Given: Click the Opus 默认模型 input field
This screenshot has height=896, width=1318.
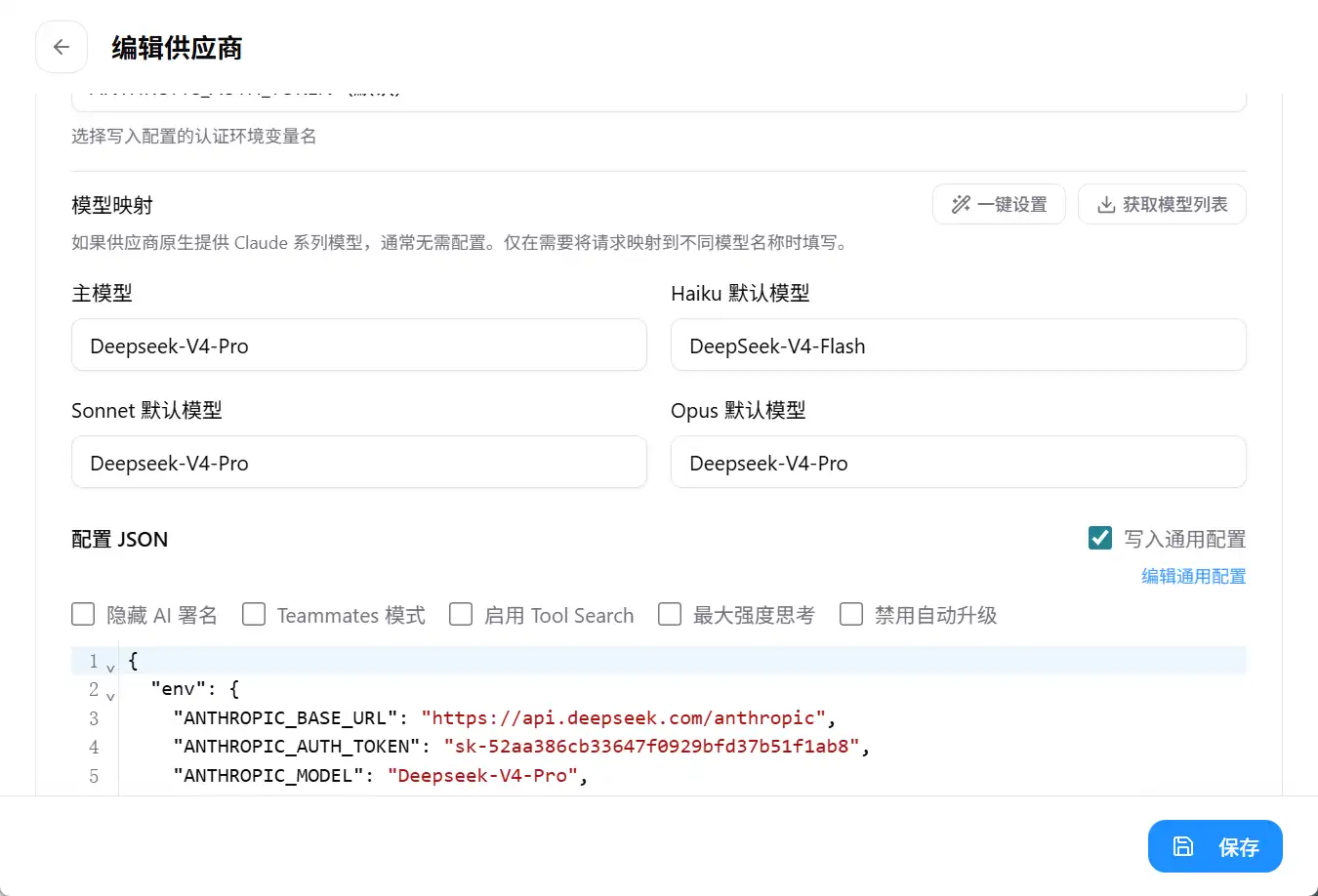Looking at the screenshot, I should 959,463.
